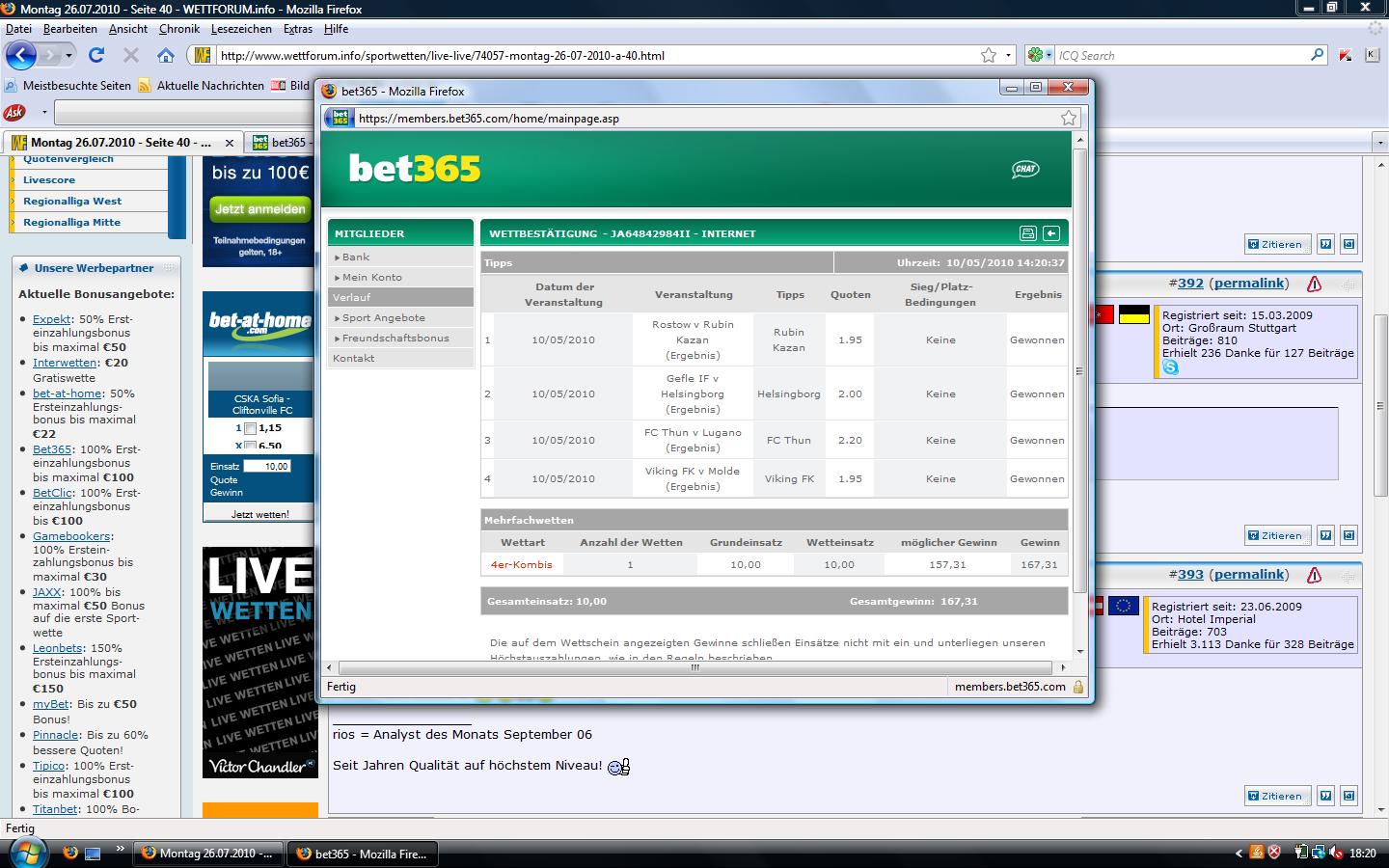Screen dimensions: 1389x868
Task: Go back using the Firefox back arrow
Action: pyautogui.click(x=21, y=55)
